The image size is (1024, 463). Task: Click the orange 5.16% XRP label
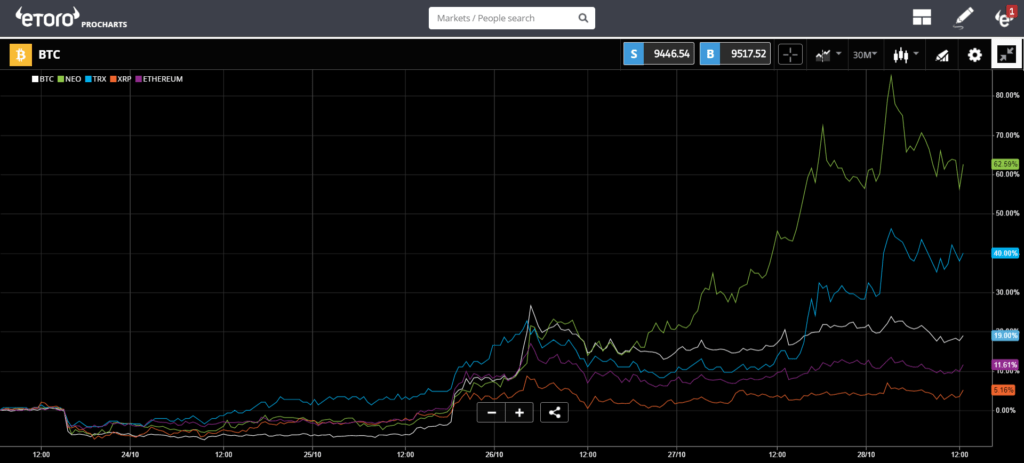(x=1003, y=390)
